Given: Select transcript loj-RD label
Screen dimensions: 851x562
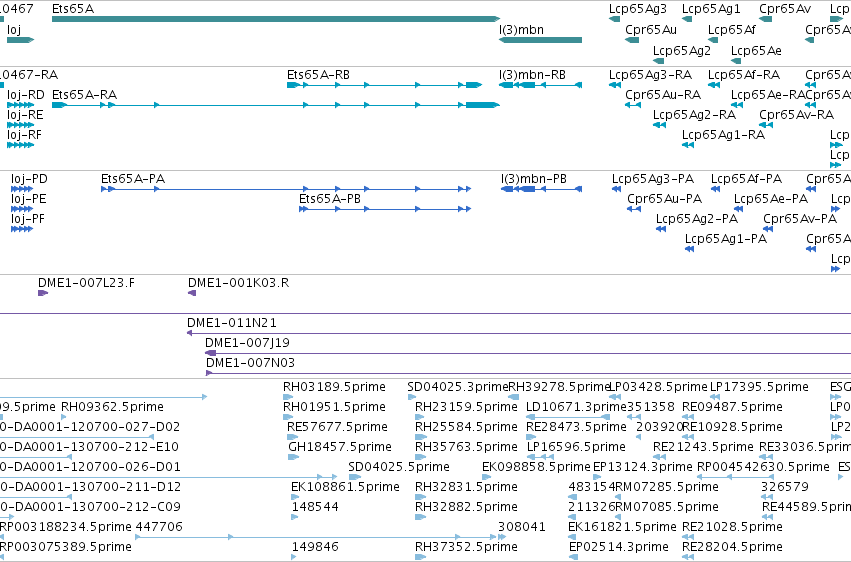Looking at the screenshot, I should click(26, 94).
